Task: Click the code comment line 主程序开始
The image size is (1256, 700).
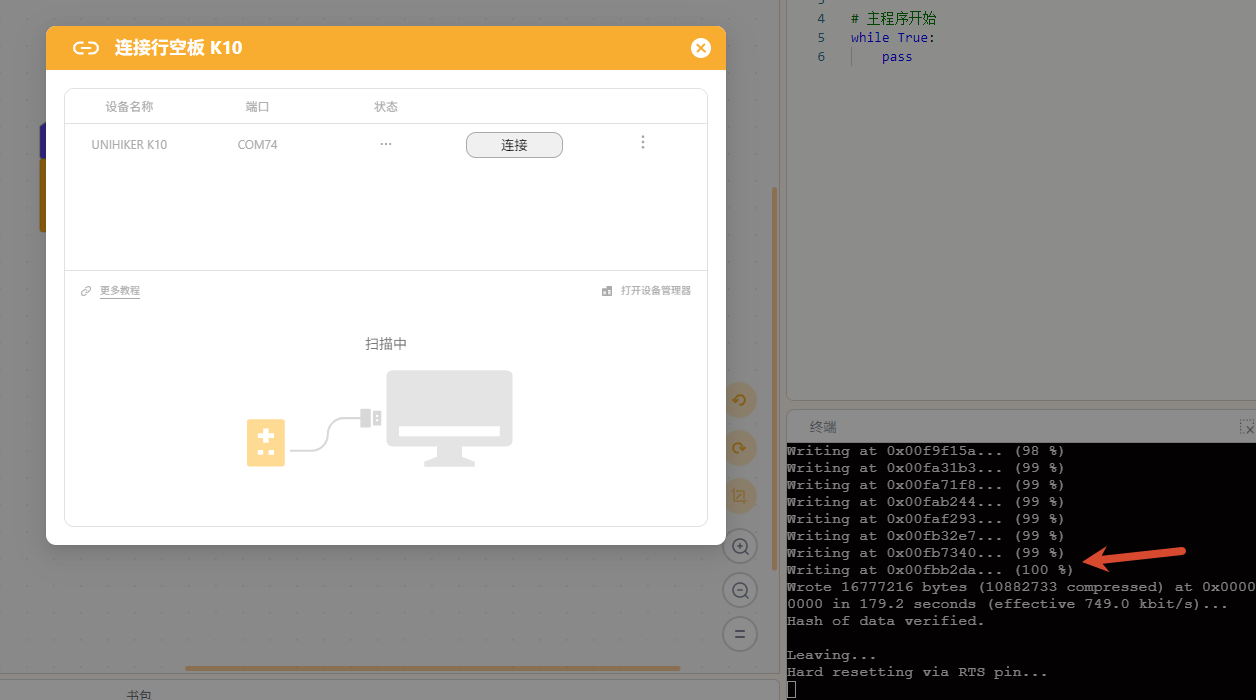Action: (893, 19)
